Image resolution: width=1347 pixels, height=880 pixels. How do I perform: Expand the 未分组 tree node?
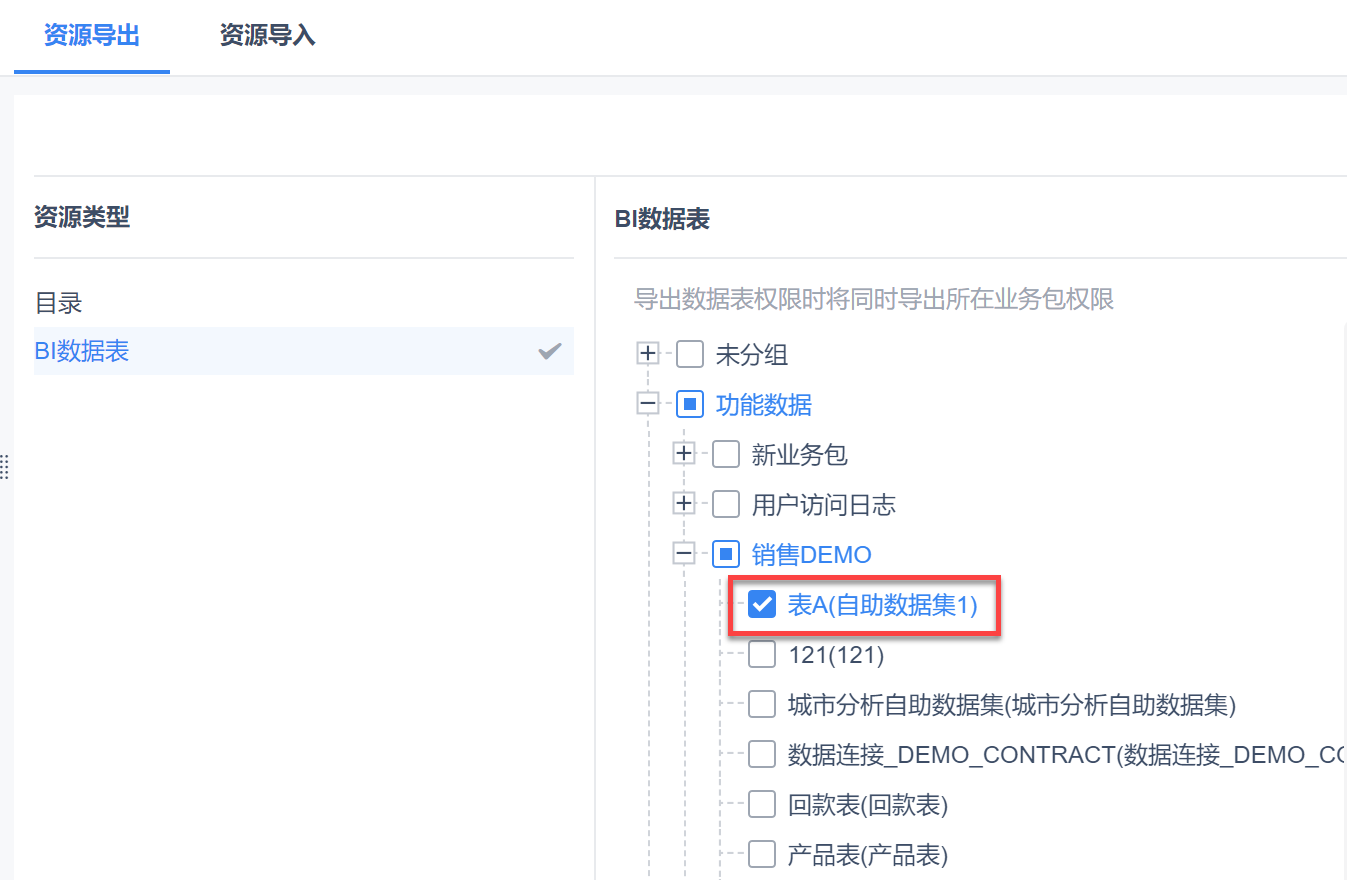(648, 353)
